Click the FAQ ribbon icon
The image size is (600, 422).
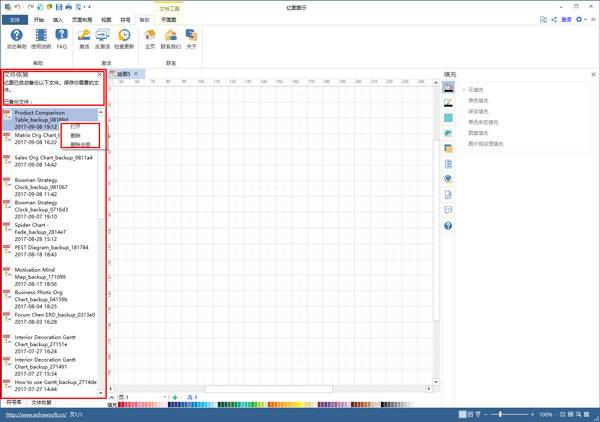tap(62, 39)
